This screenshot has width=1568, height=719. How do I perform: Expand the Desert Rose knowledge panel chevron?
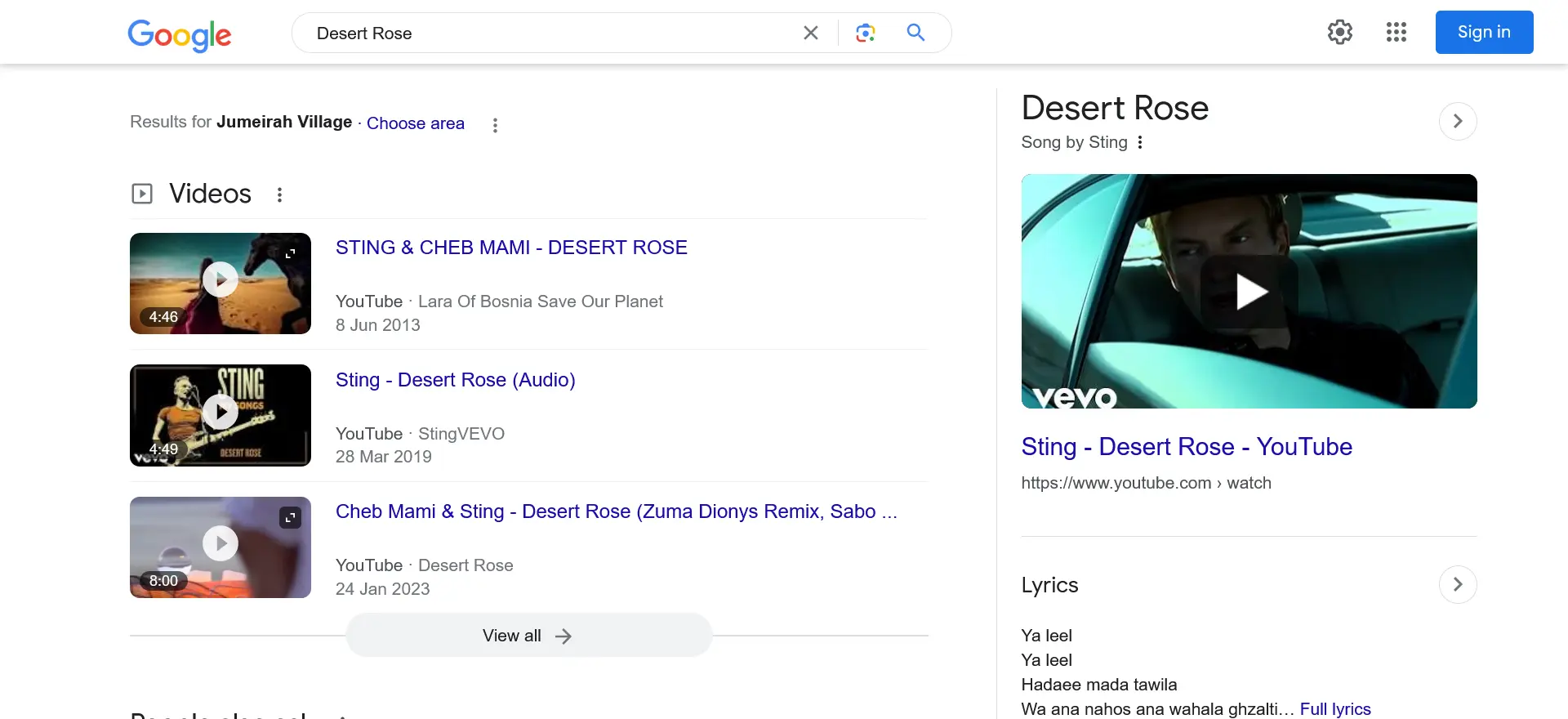1457,121
